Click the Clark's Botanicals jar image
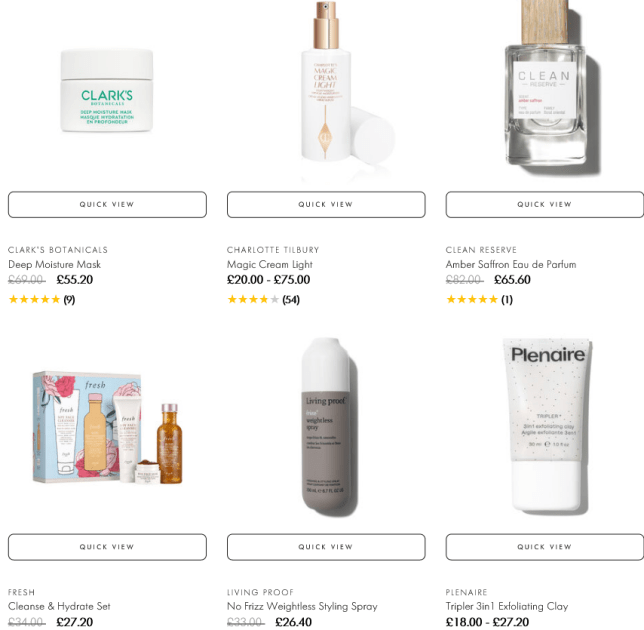 107,90
